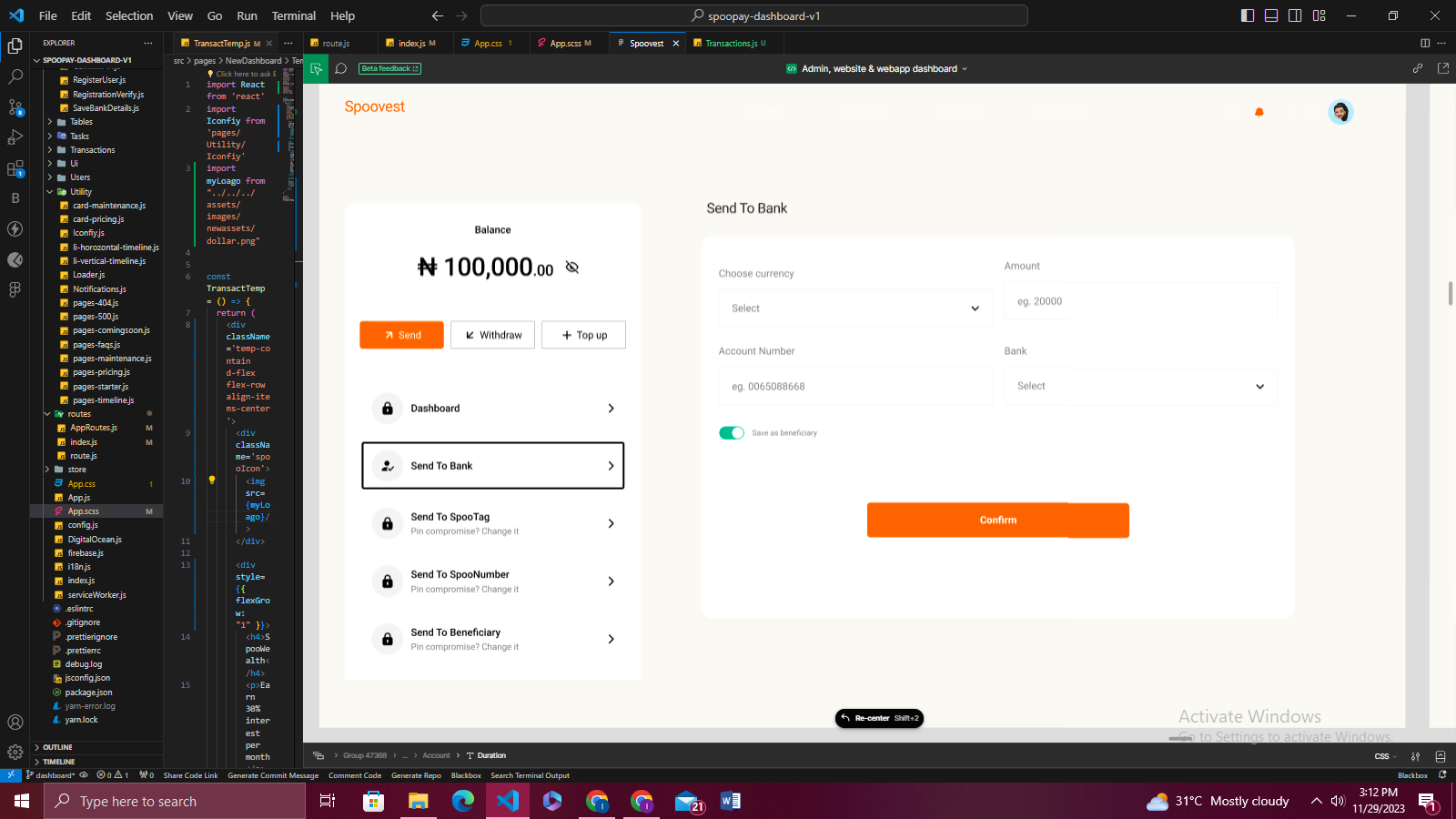Click the dashboard branch in status bar

(51, 775)
